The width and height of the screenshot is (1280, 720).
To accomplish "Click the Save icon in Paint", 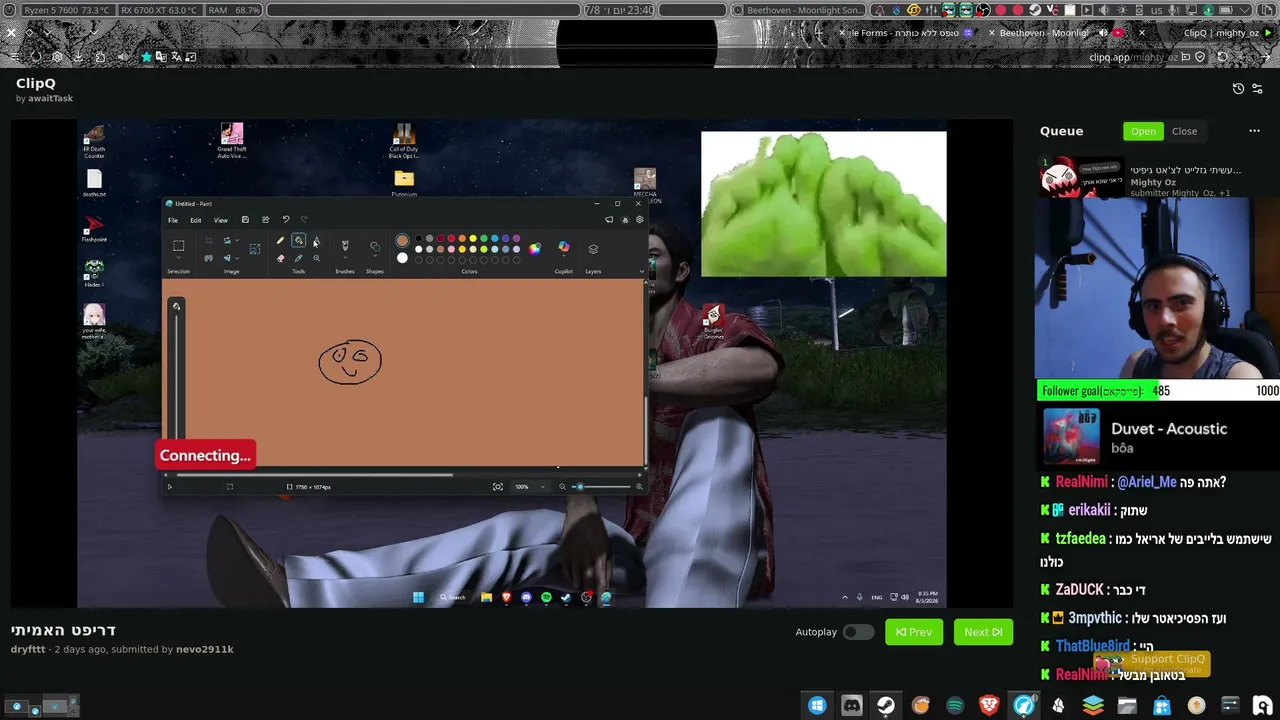I will pyautogui.click(x=245, y=220).
